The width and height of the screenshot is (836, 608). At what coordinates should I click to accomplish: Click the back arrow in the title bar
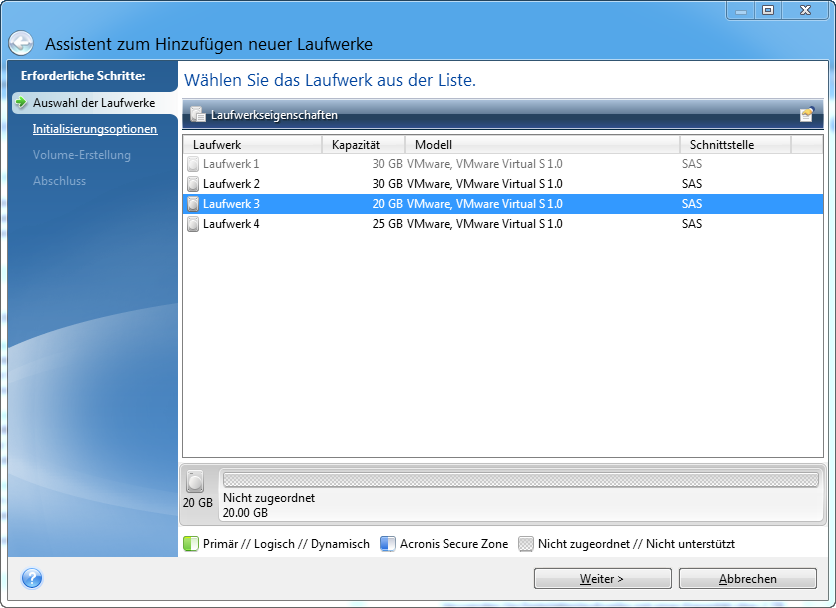click(21, 44)
